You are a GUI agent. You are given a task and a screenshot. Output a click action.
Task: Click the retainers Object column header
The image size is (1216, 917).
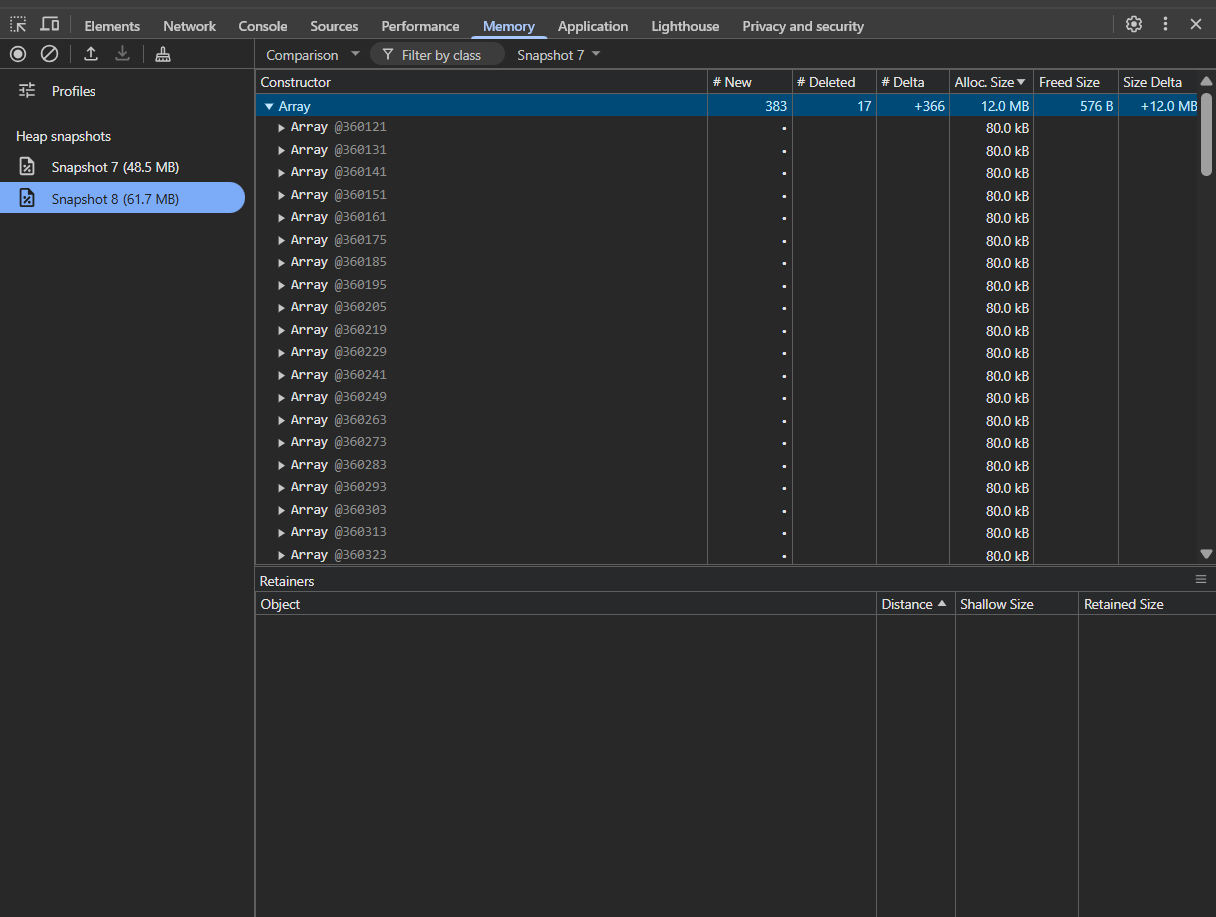(x=566, y=604)
